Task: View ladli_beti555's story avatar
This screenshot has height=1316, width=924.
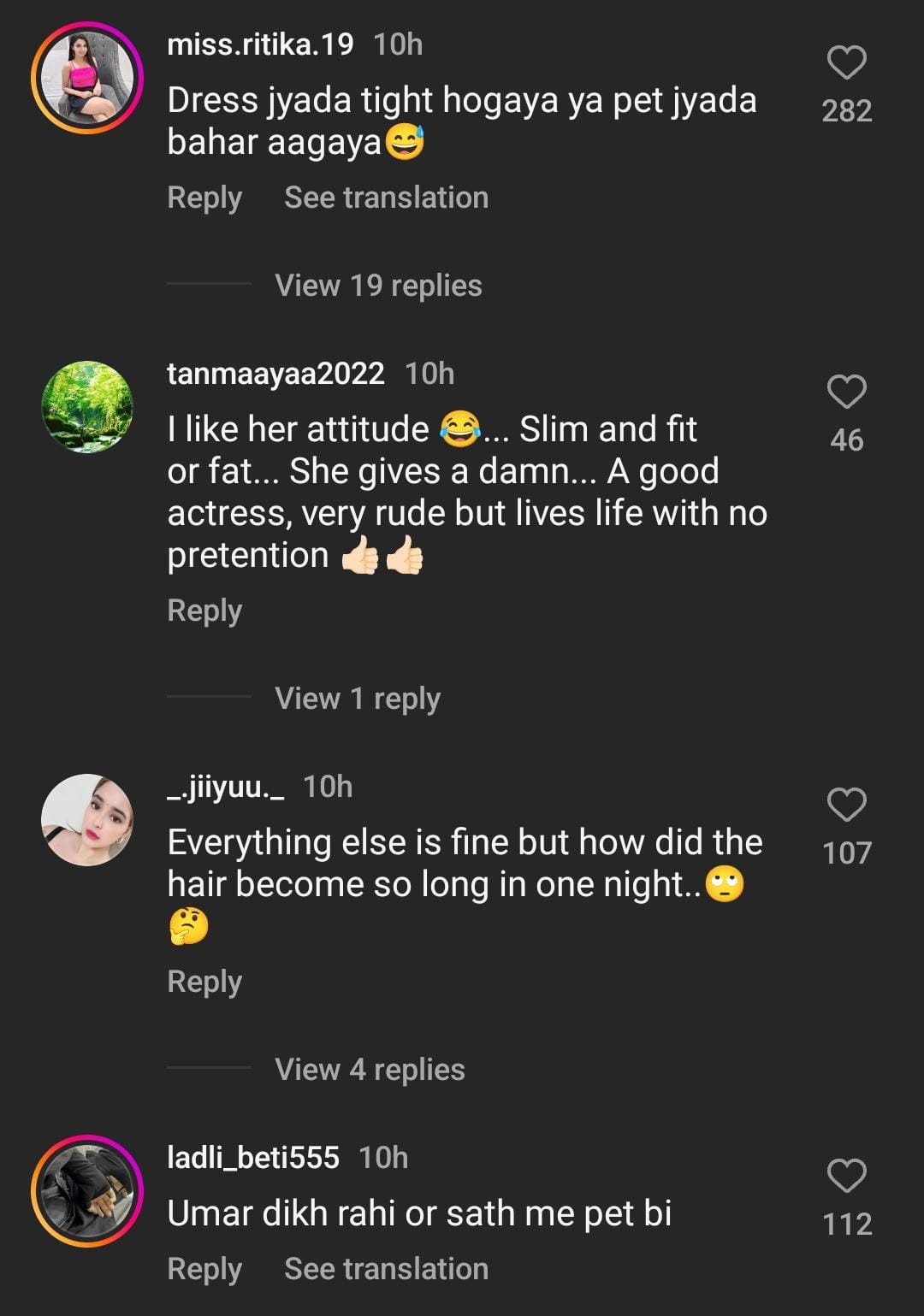Action: tap(87, 1191)
